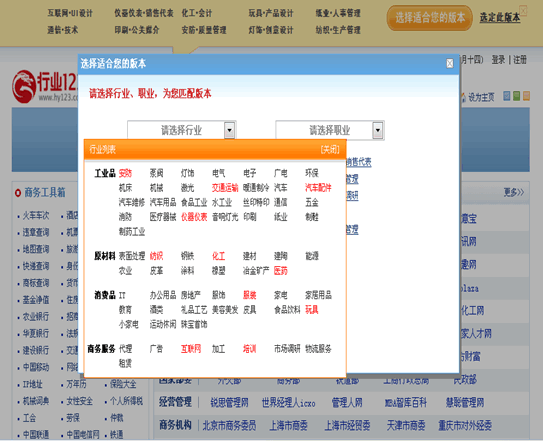
Task: Choose 冶金矿产 under 原材料
Action: pyautogui.click(x=256, y=271)
